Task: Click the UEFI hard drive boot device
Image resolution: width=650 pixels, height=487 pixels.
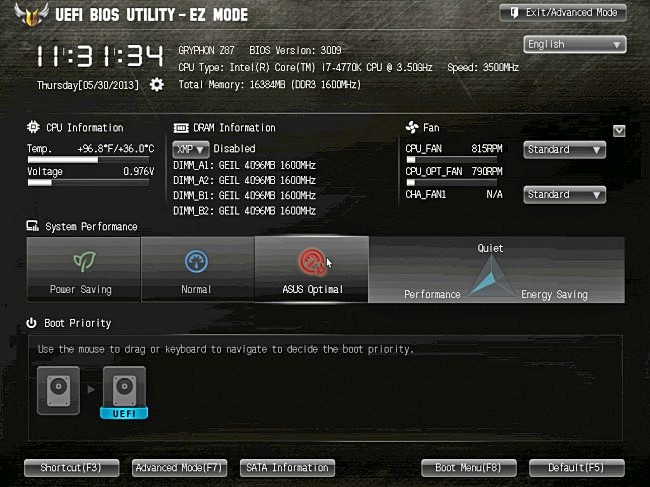Action: pos(124,390)
